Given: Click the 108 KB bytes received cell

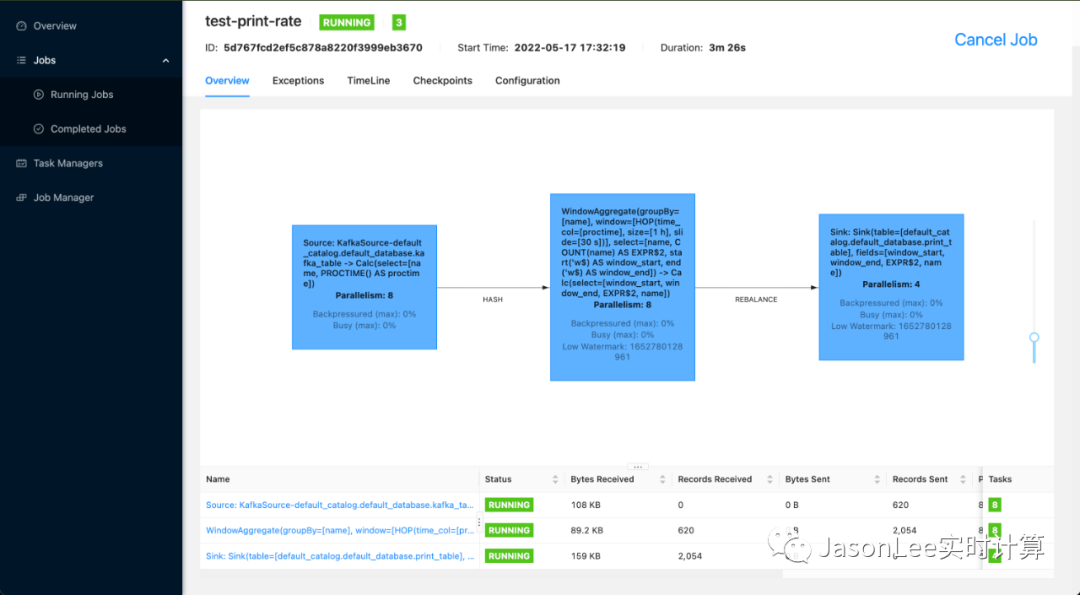Looking at the screenshot, I should point(585,505).
